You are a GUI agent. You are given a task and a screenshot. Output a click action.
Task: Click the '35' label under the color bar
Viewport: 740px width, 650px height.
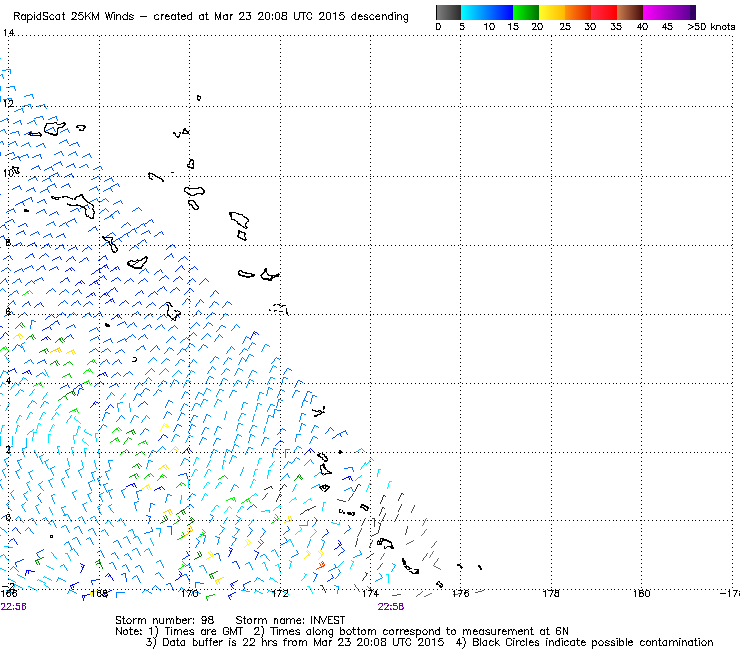pos(616,27)
